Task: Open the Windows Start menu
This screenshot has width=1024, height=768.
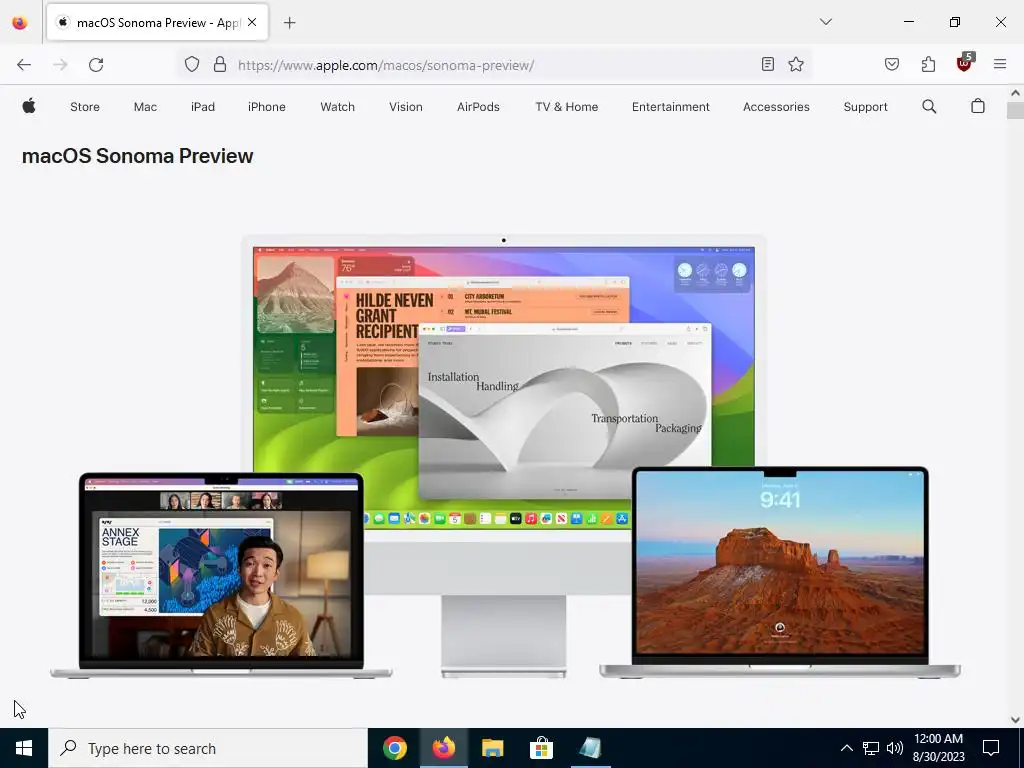Action: [24, 748]
